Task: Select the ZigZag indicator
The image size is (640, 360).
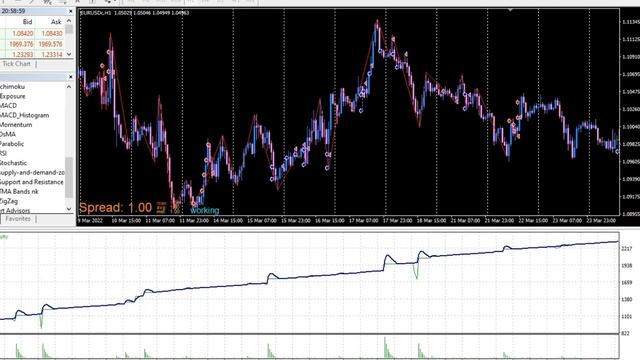Action: pos(9,201)
